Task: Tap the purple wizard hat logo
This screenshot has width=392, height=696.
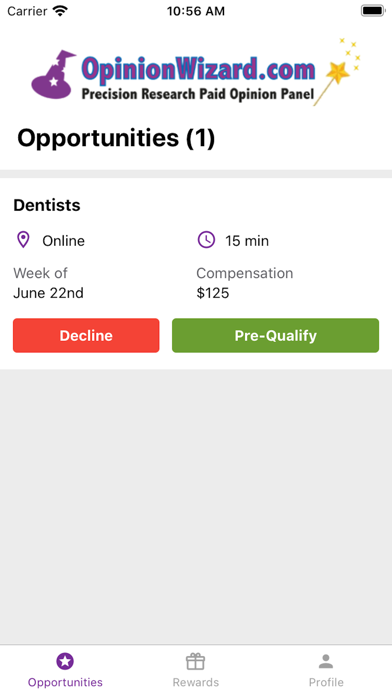Action: [x=53, y=75]
